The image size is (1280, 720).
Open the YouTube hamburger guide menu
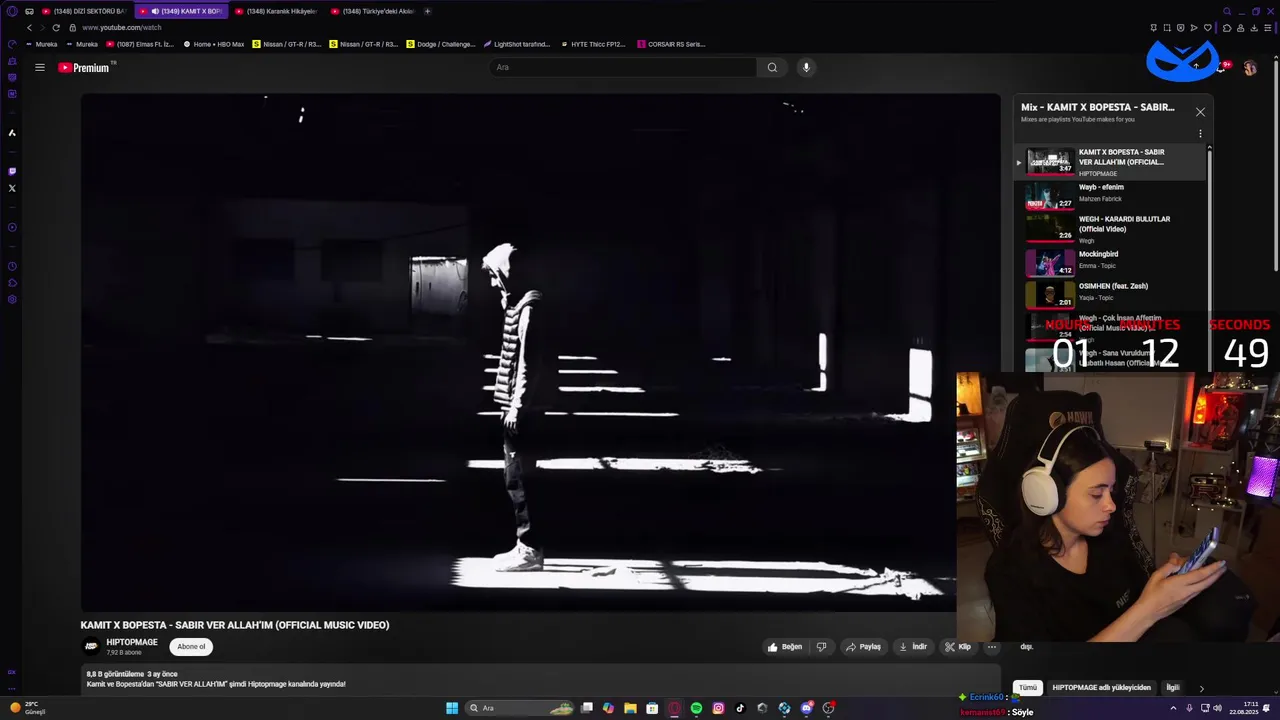(x=40, y=68)
